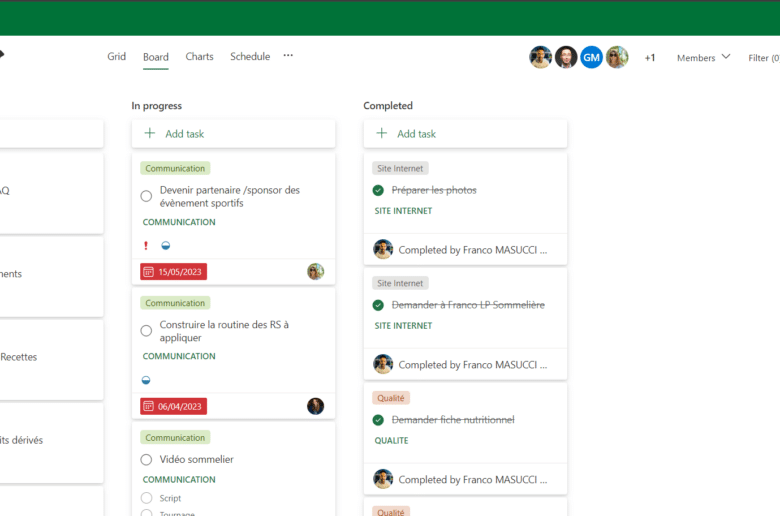Click assignee avatar on Construire la routine task

click(x=315, y=406)
